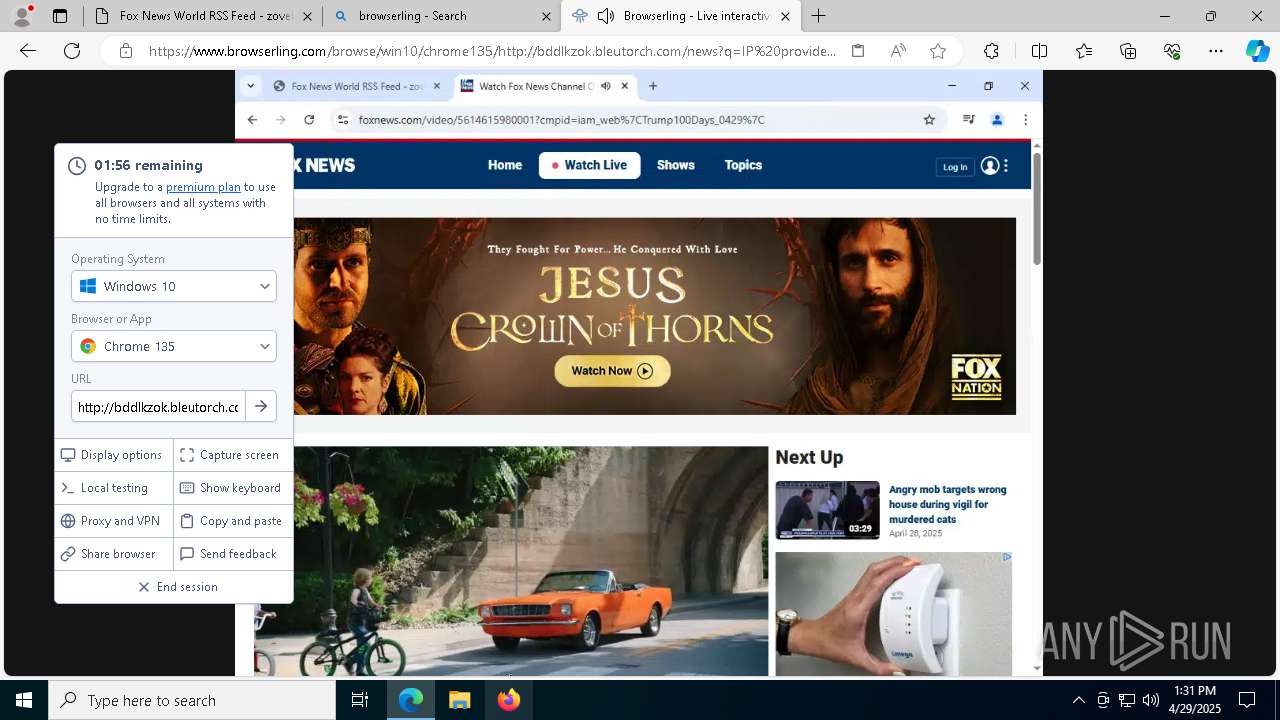
Task: Open Fox News Shows menu
Action: tap(676, 165)
